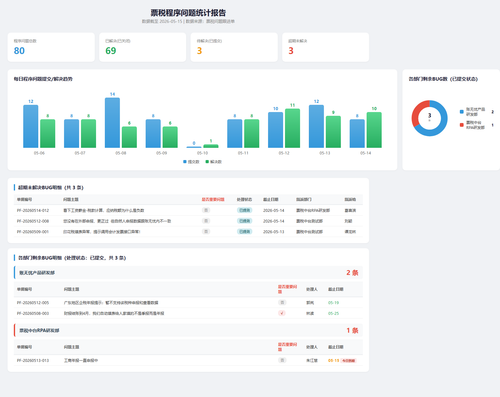
Task: Click the red checkmark tag in row PF-20260508-003
Action: pyautogui.click(x=282, y=313)
